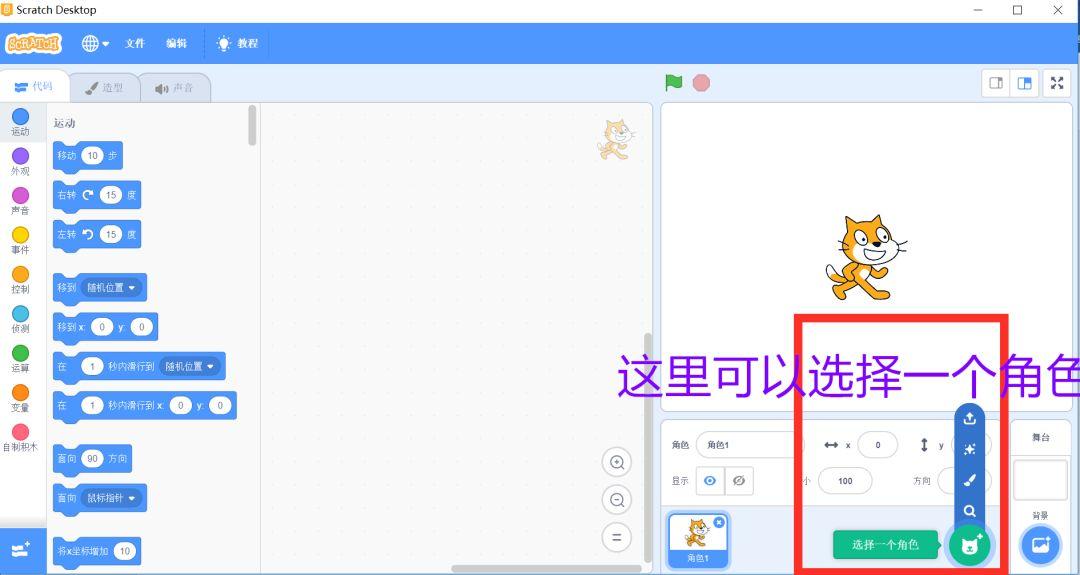Select the 外观 block category
This screenshot has height=575, width=1080.
21,162
